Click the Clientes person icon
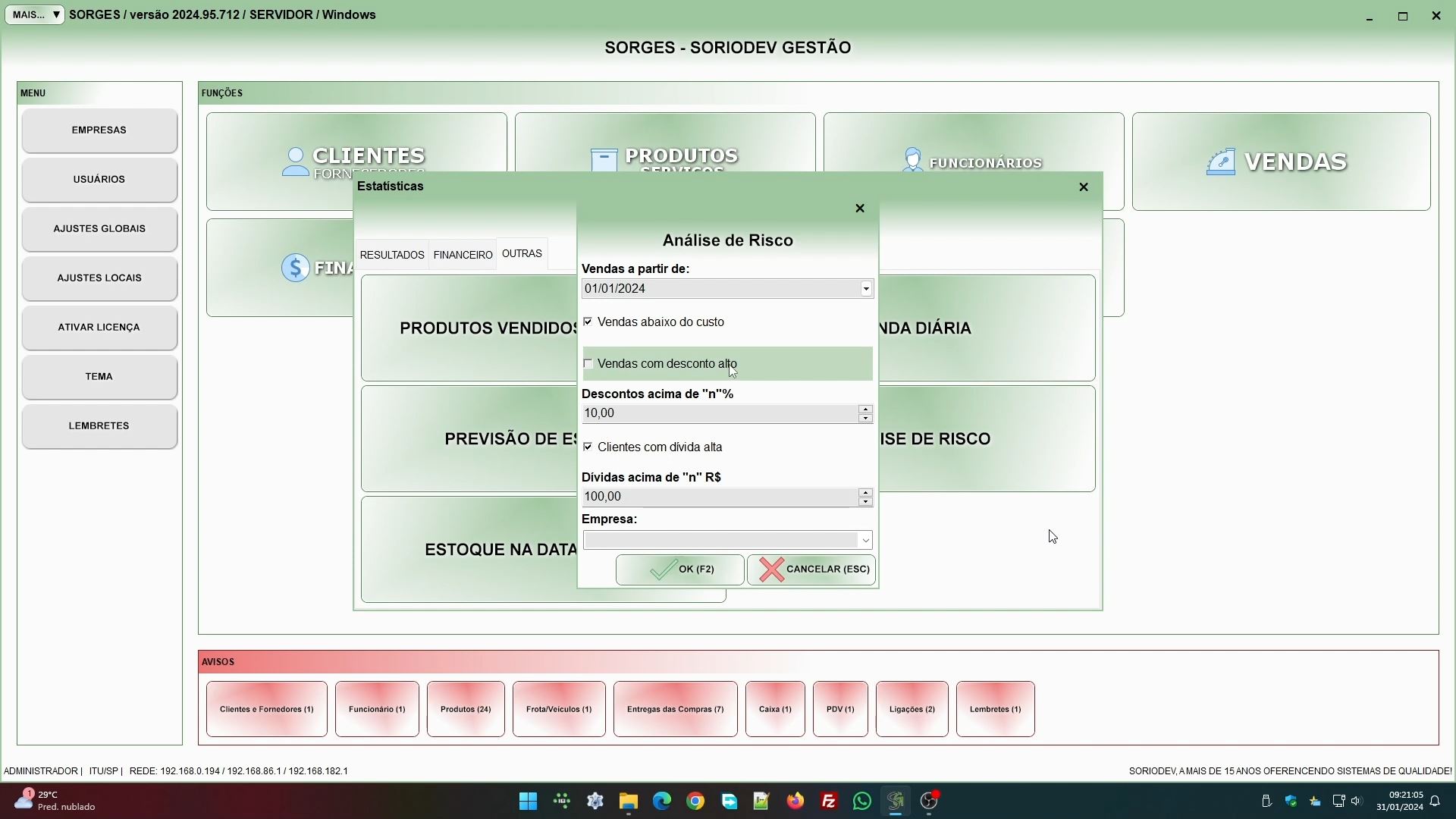 (295, 162)
